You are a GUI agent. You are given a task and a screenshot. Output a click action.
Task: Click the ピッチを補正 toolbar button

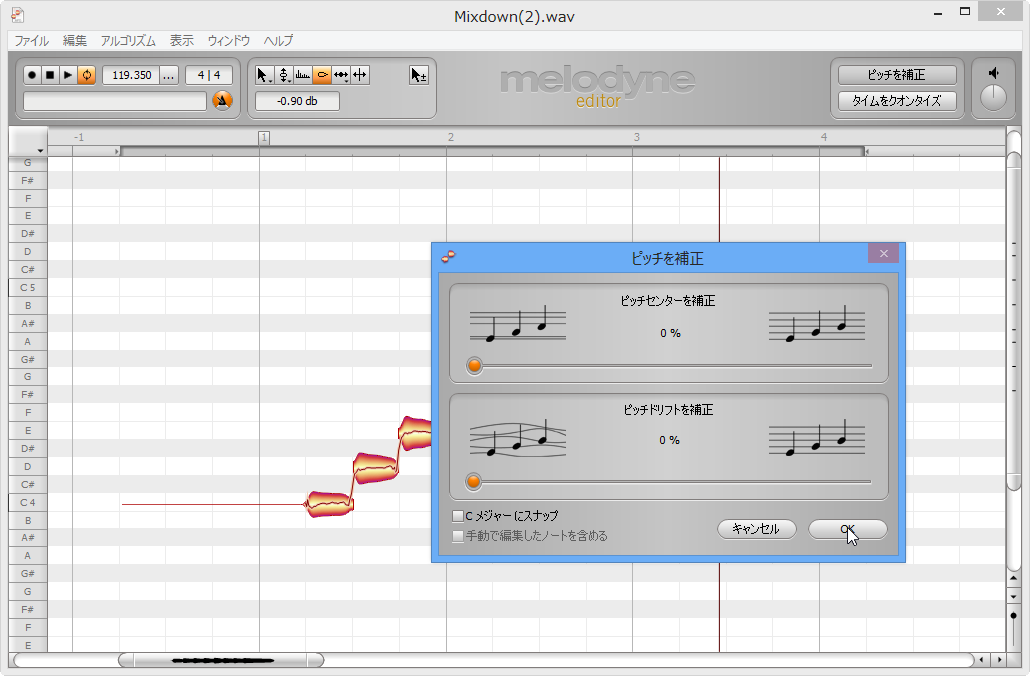pyautogui.click(x=897, y=75)
